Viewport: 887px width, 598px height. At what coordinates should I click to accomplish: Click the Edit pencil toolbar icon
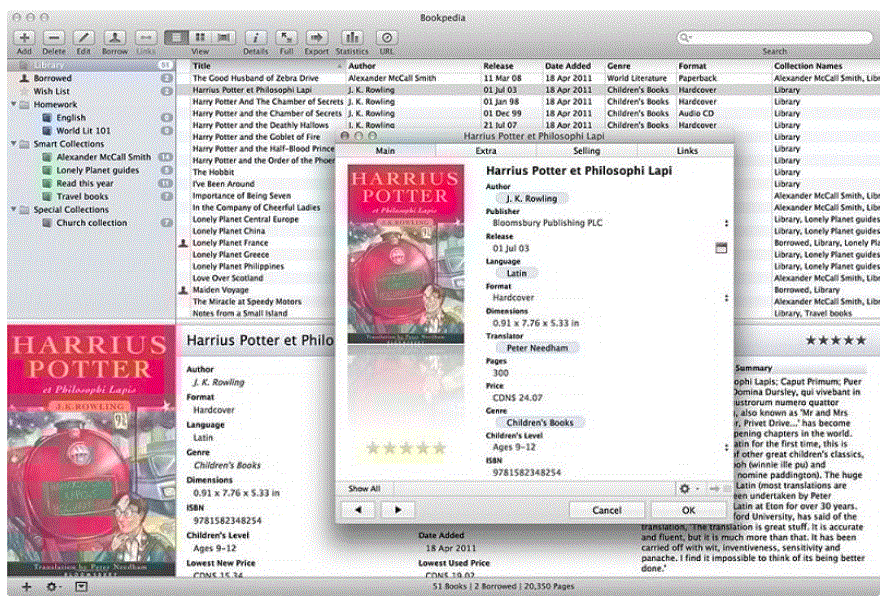[84, 38]
